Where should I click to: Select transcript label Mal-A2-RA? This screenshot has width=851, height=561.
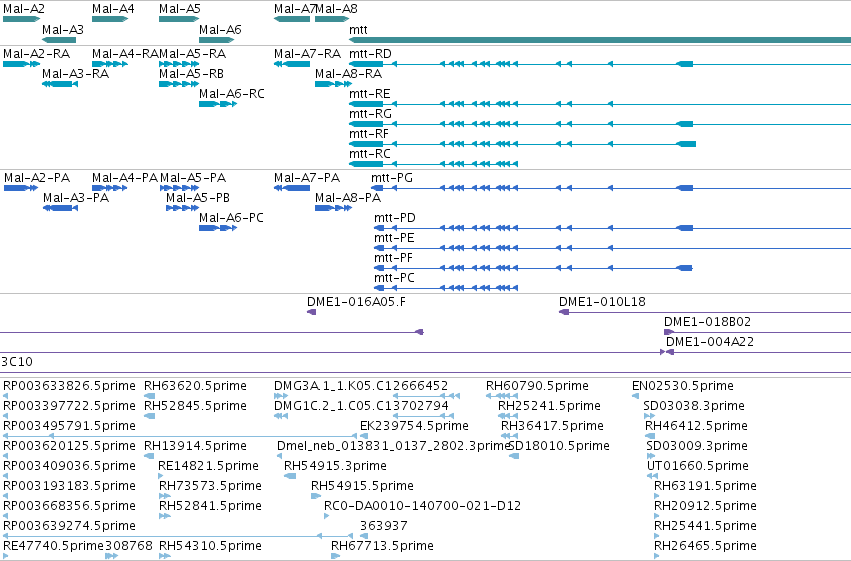pyautogui.click(x=36, y=54)
